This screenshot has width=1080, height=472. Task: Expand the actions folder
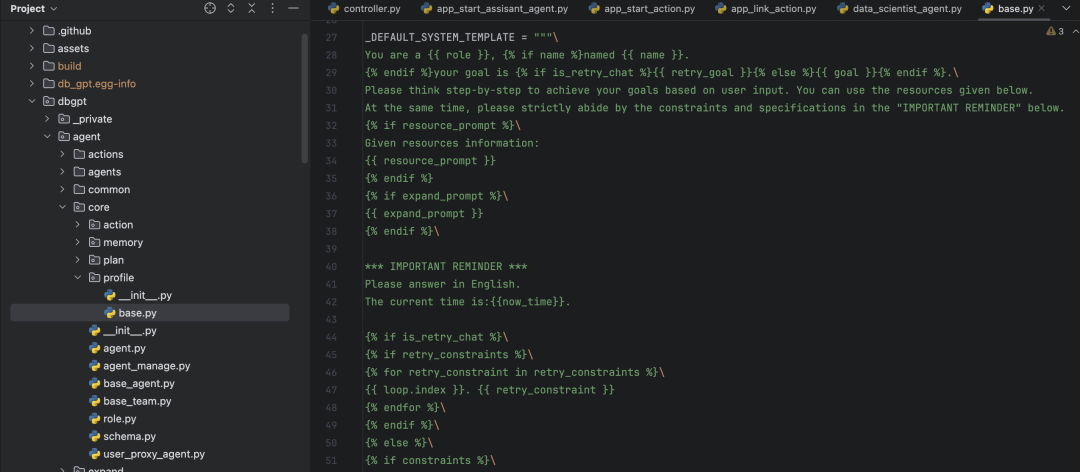(x=63, y=154)
